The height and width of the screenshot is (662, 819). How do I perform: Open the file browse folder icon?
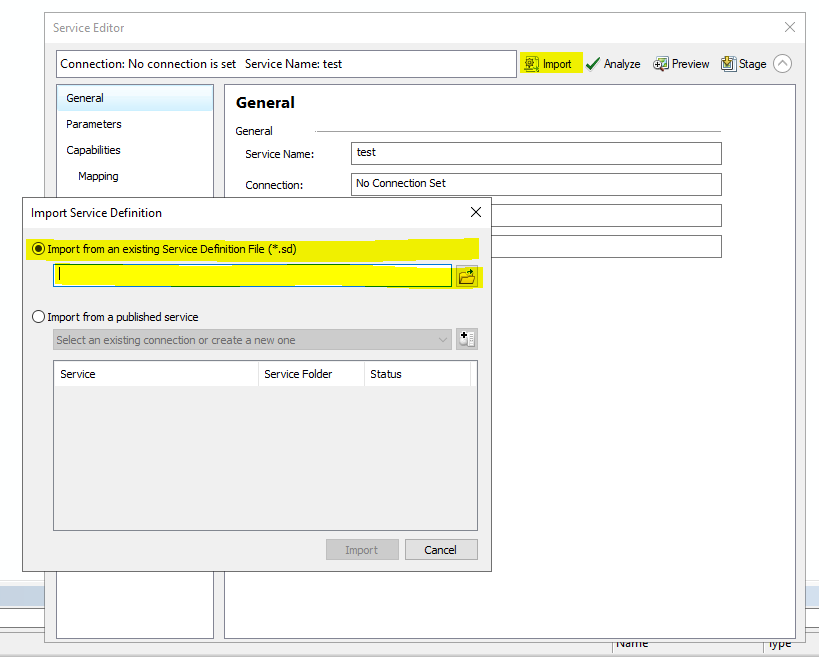(466, 276)
